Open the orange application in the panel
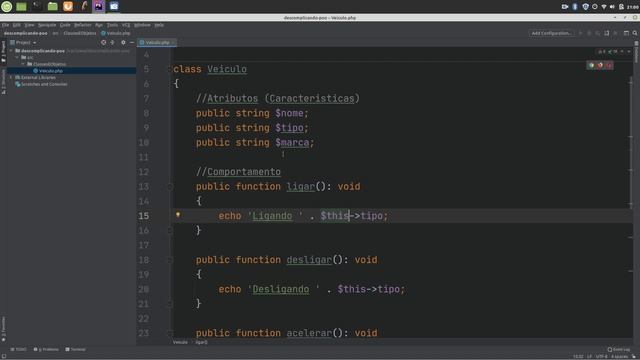 pyautogui.click(x=68, y=6)
